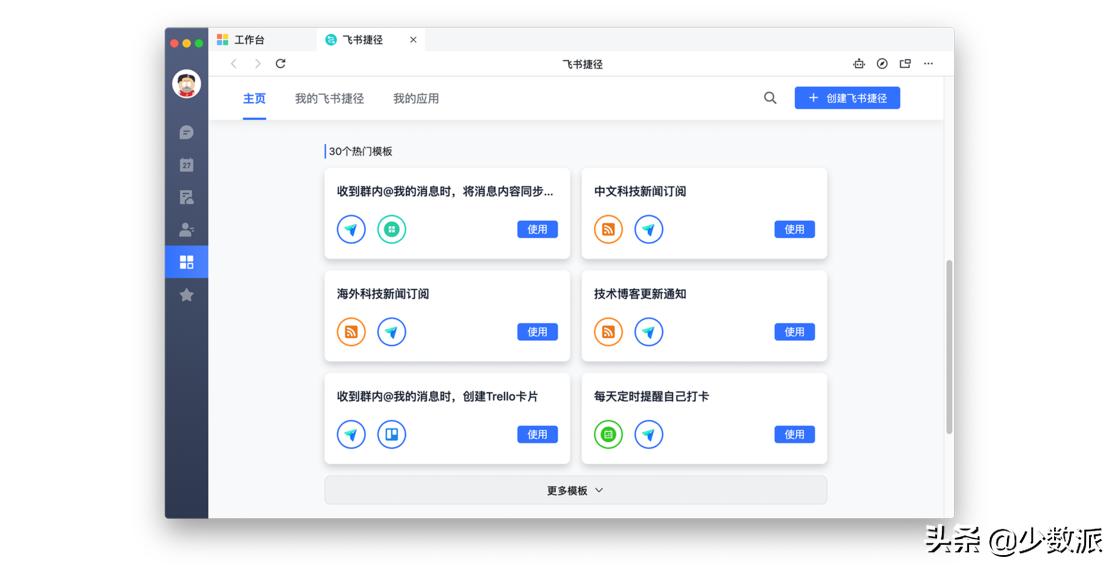
Task: Click the Feishu paper-plane icon in sync message card
Action: click(x=351, y=229)
